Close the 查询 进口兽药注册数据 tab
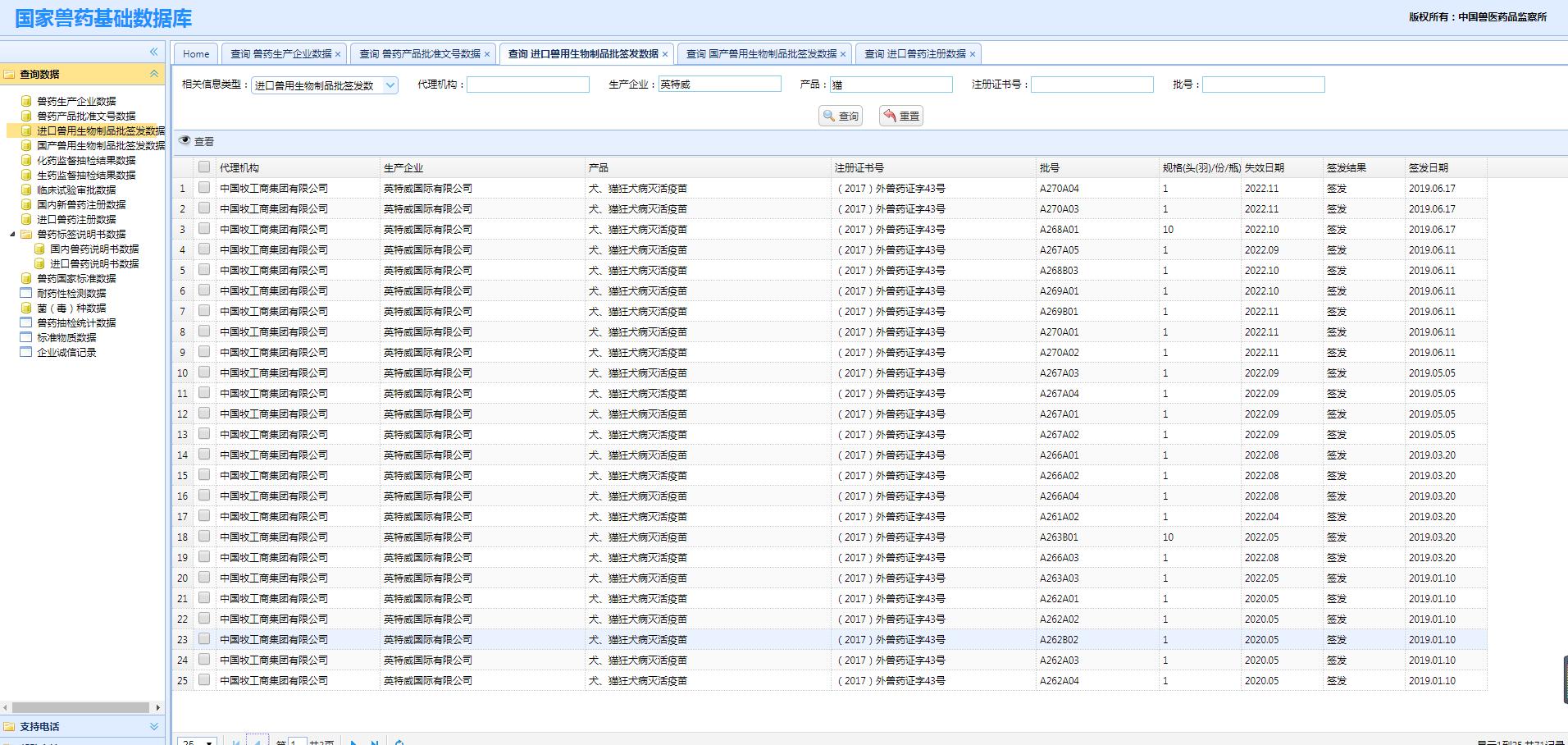Viewport: 1568px width, 745px height. [973, 54]
